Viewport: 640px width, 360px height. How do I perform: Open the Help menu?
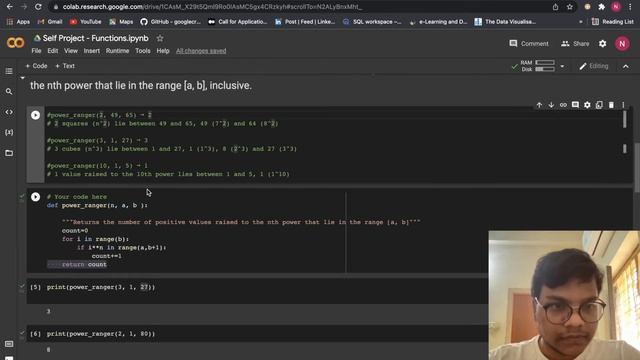coord(163,51)
